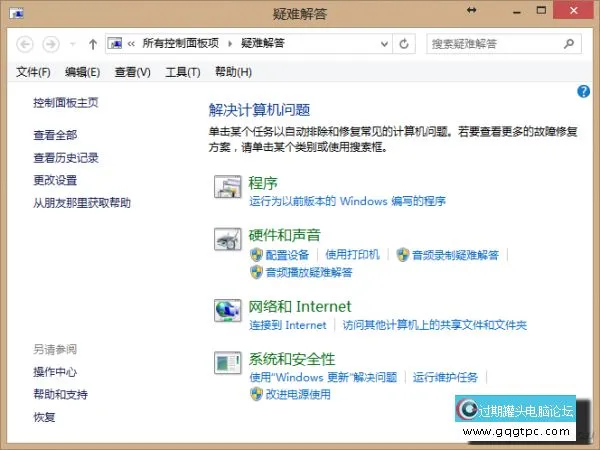Open 操作中心 link
The image size is (600, 450).
(x=55, y=372)
